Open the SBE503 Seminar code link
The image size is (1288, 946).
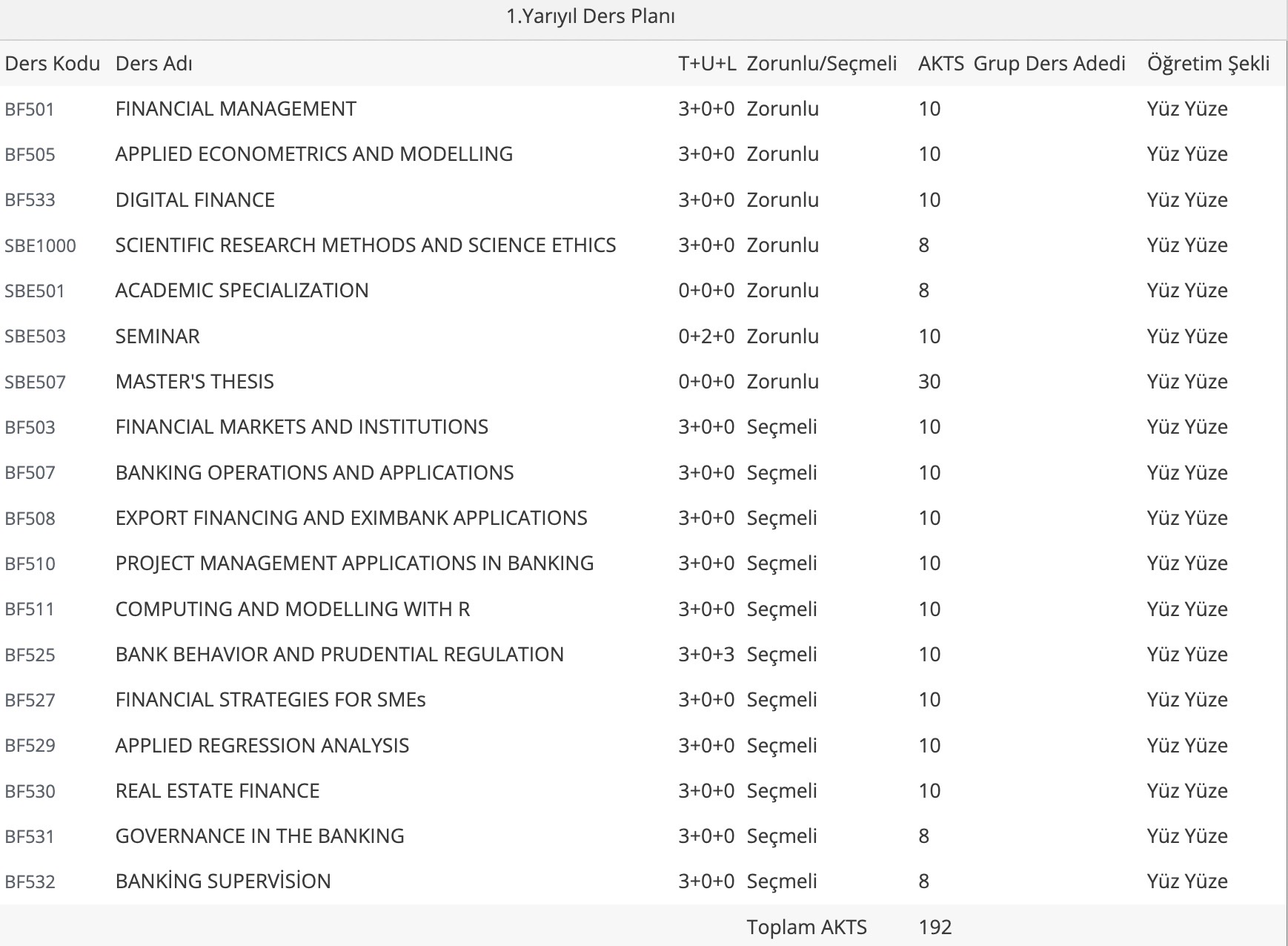35,337
